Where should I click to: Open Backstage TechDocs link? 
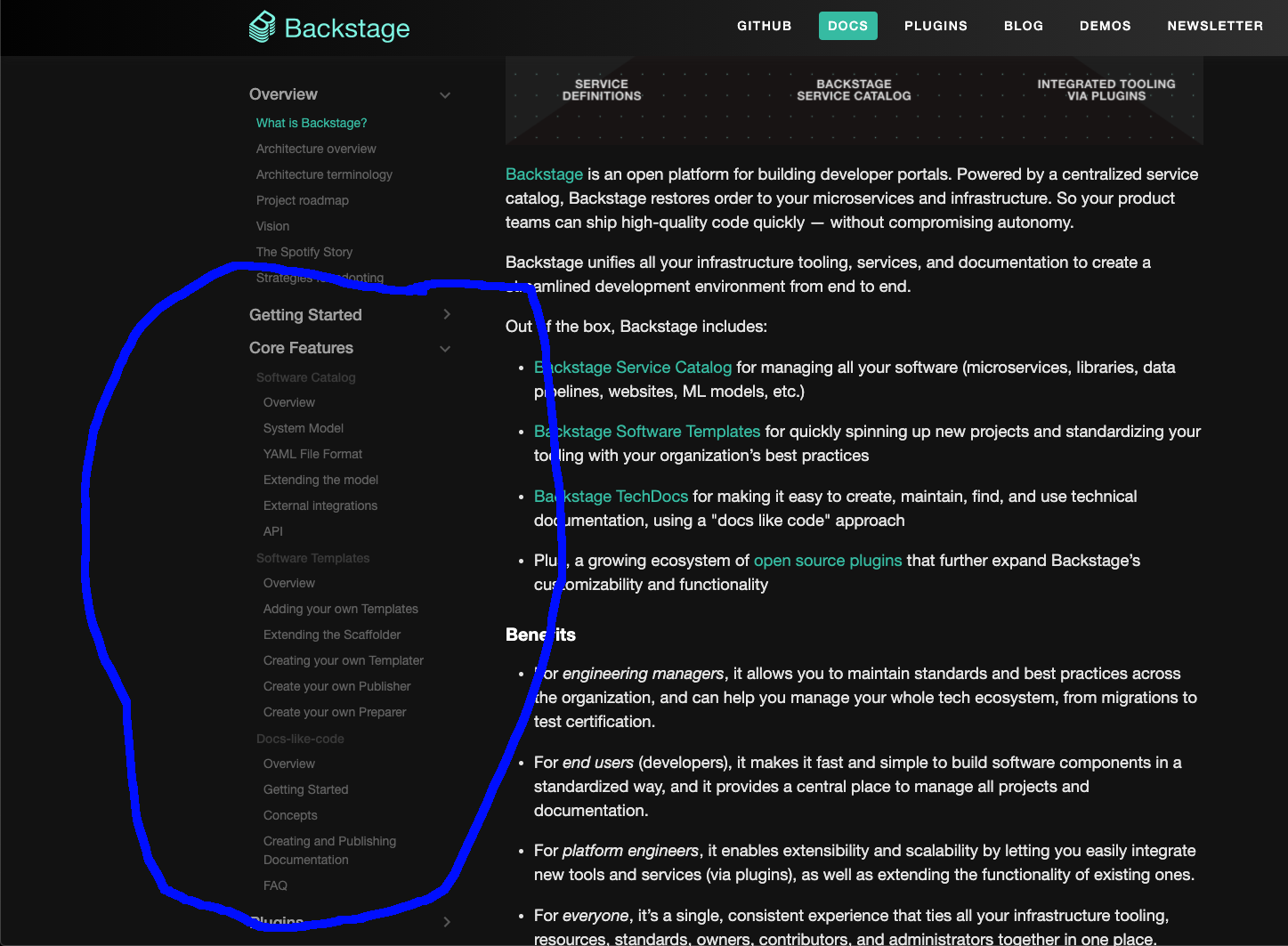(x=611, y=496)
